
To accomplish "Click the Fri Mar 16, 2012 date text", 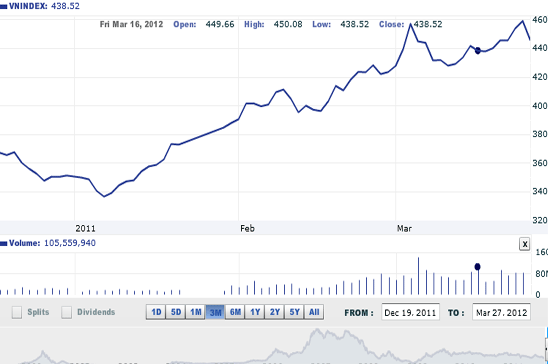I will coord(131,24).
